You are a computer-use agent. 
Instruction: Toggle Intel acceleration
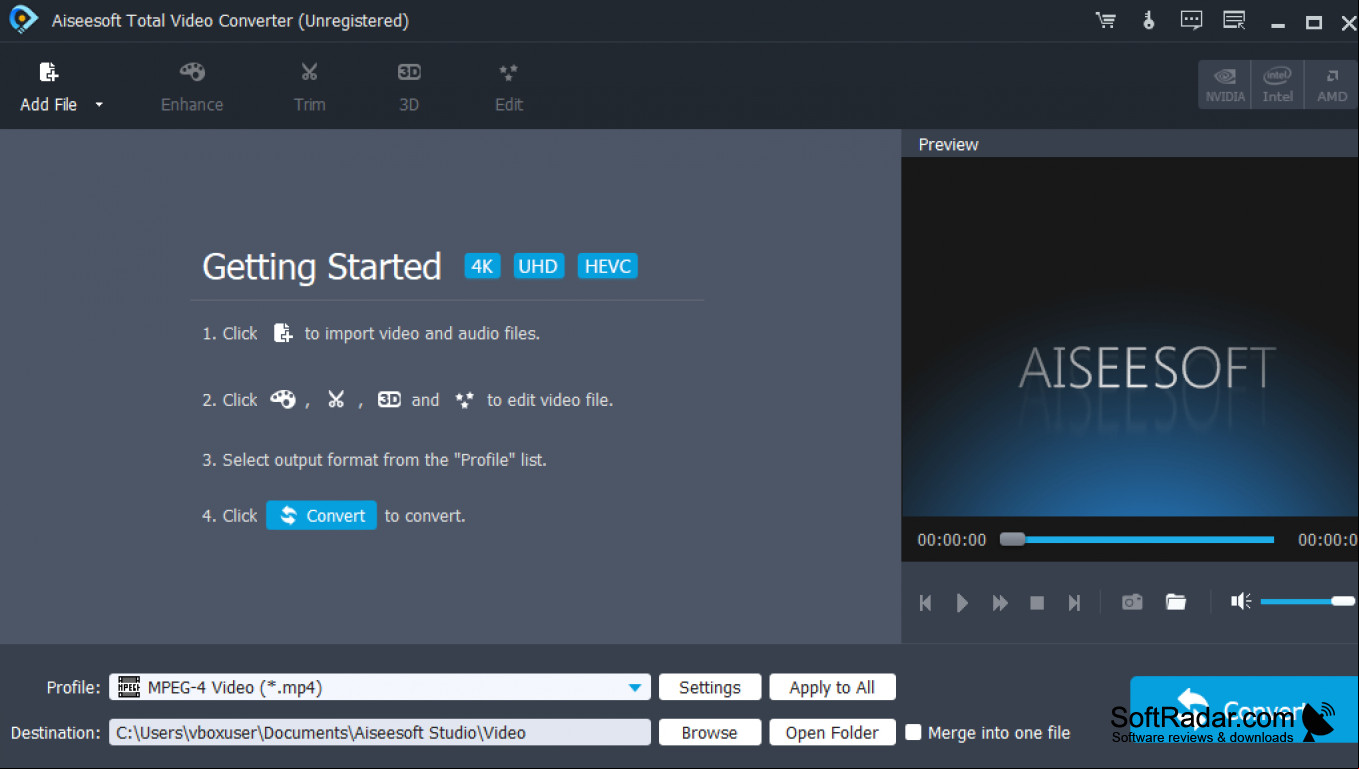[x=1277, y=85]
